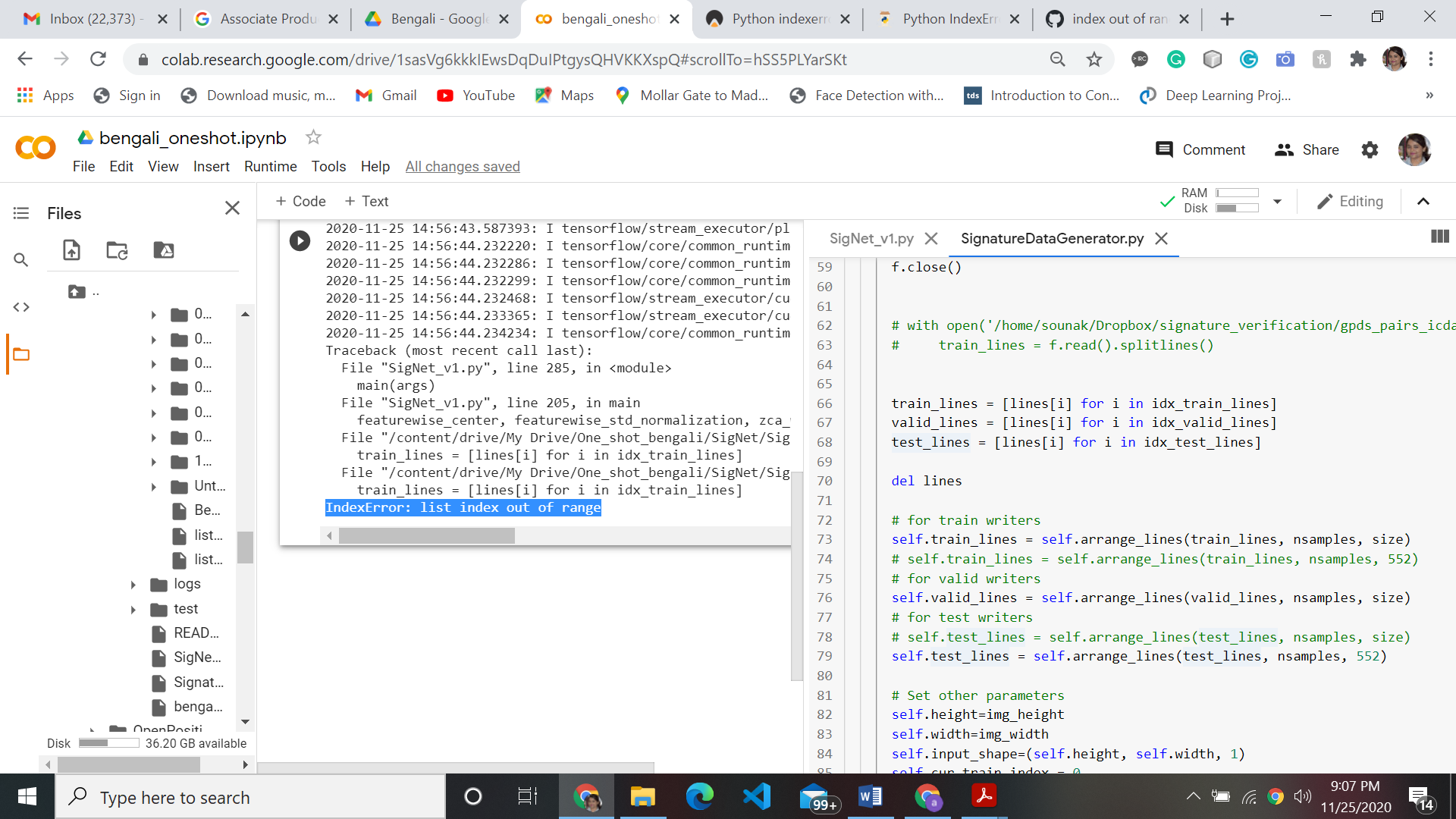Click the upload file icon in Files
Viewport: 1456px width, 819px height.
tap(71, 250)
